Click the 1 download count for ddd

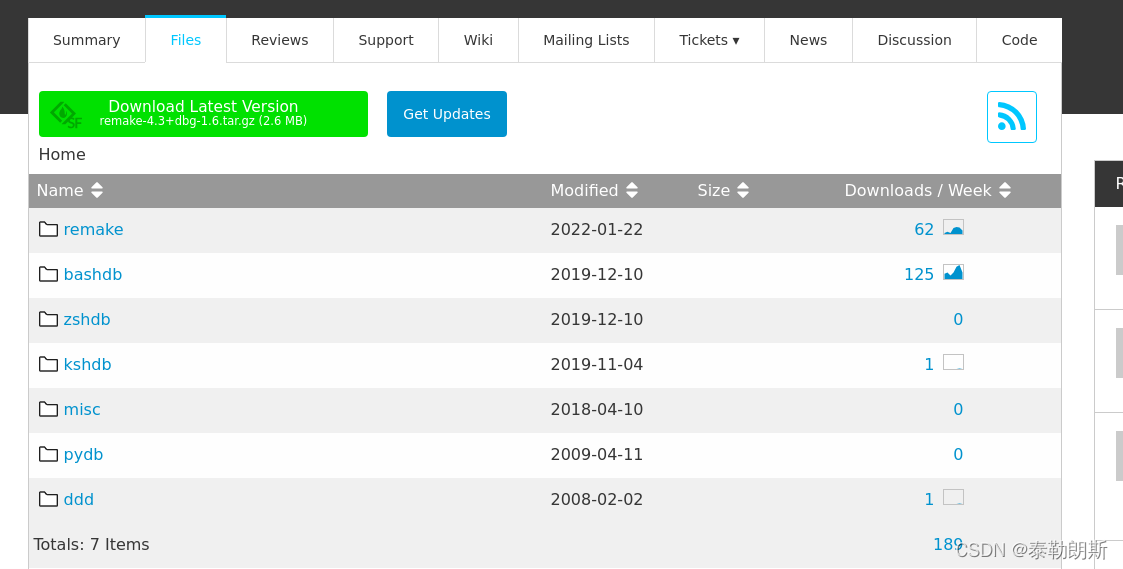pyautogui.click(x=929, y=499)
